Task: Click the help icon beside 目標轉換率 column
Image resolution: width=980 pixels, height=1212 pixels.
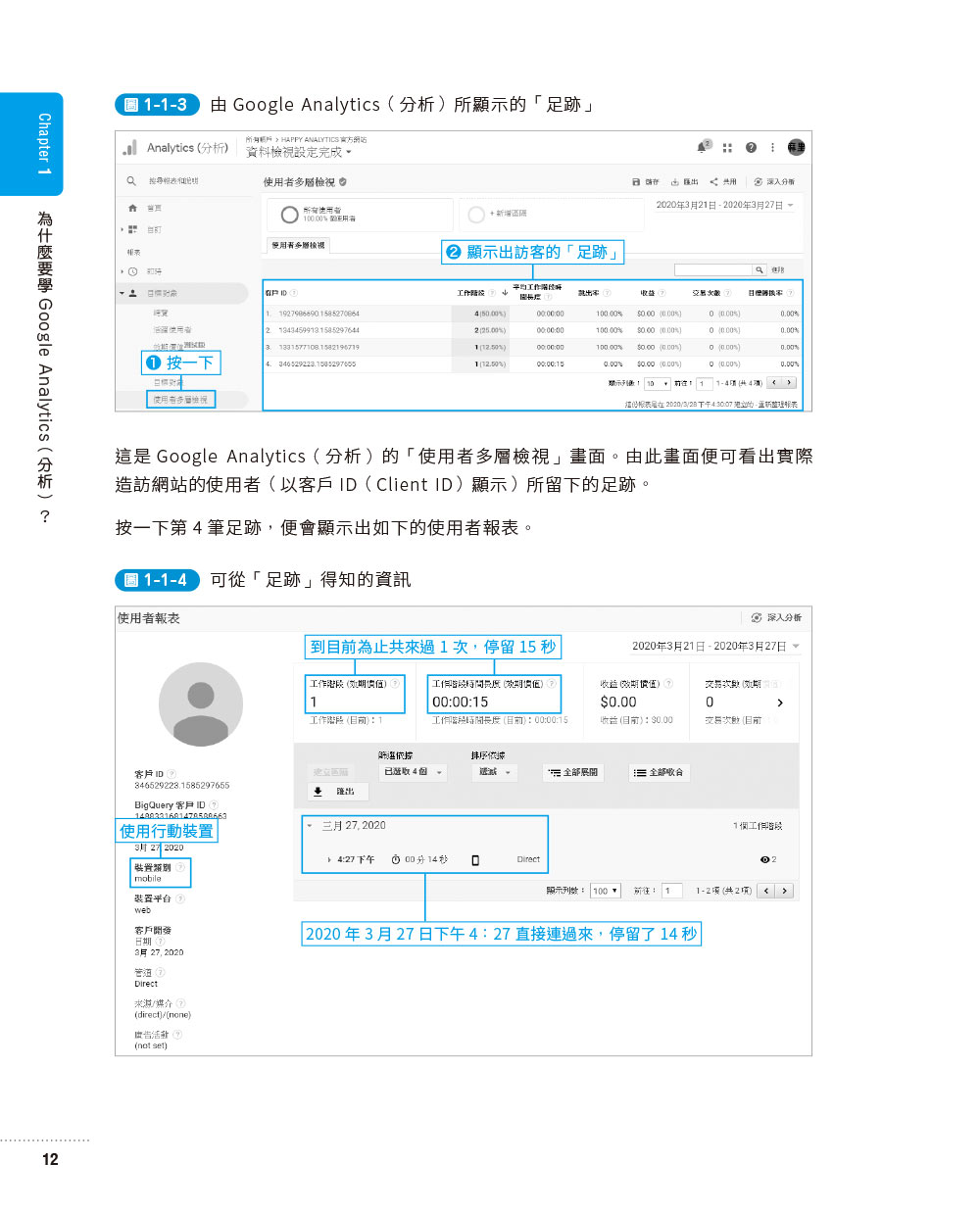Action: click(x=791, y=293)
